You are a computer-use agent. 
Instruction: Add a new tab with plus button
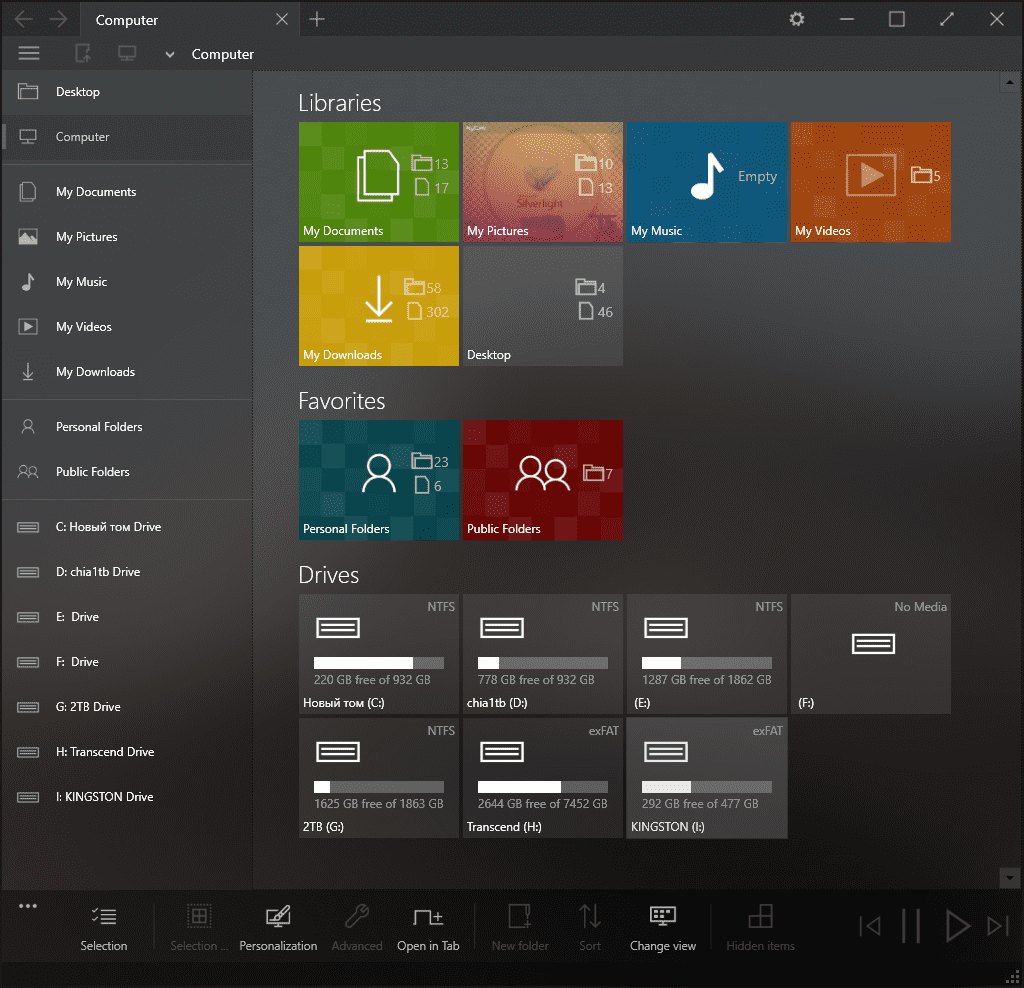click(317, 19)
